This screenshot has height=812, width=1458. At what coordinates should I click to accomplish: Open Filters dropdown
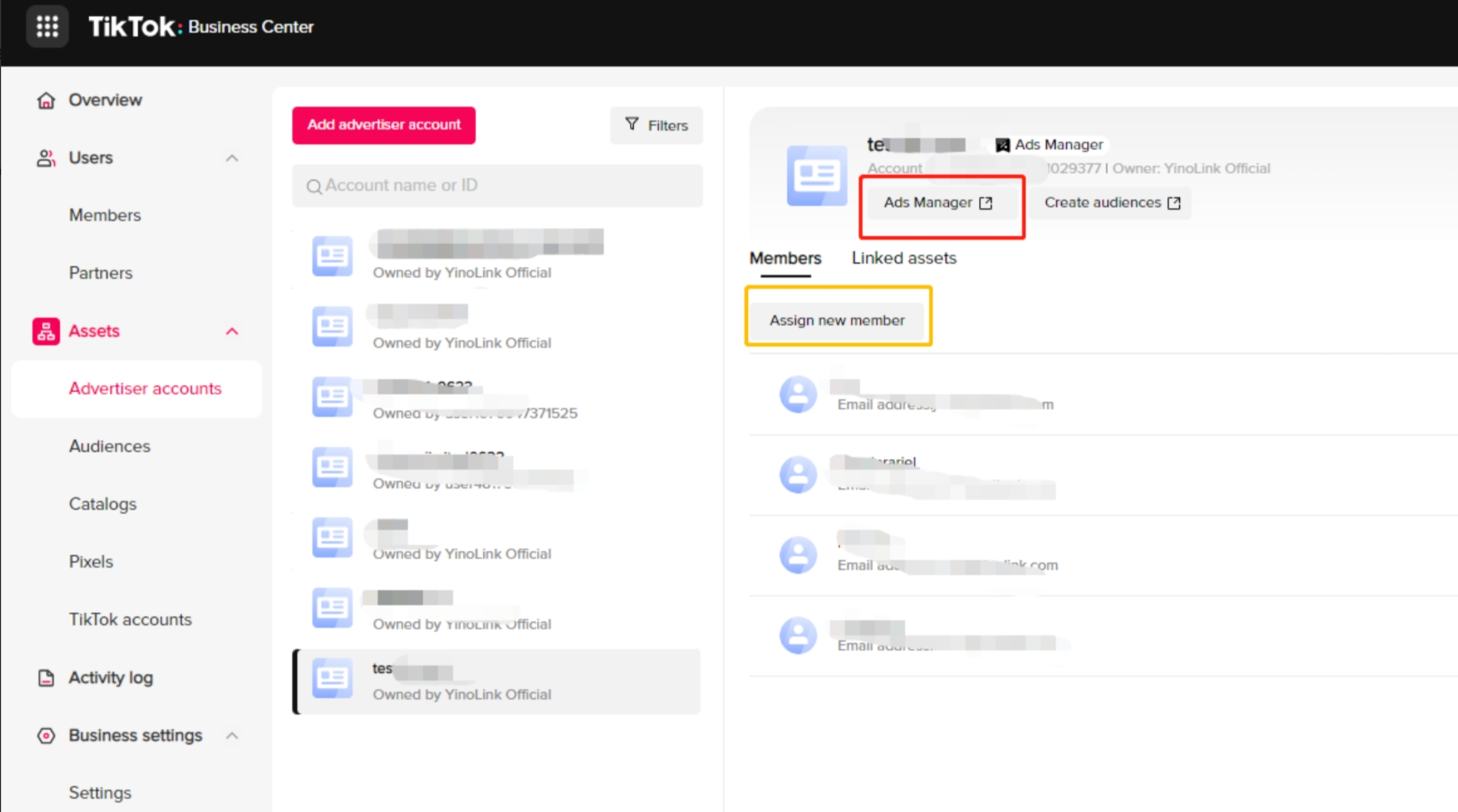tap(657, 126)
